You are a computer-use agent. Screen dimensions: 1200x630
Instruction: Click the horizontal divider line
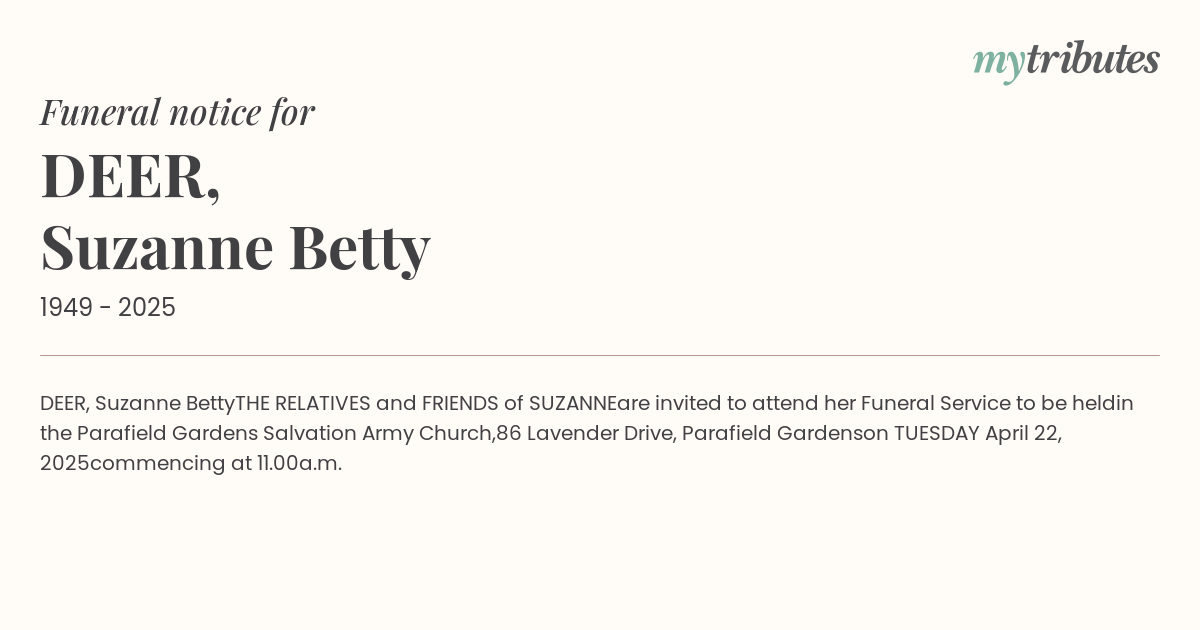[600, 355]
